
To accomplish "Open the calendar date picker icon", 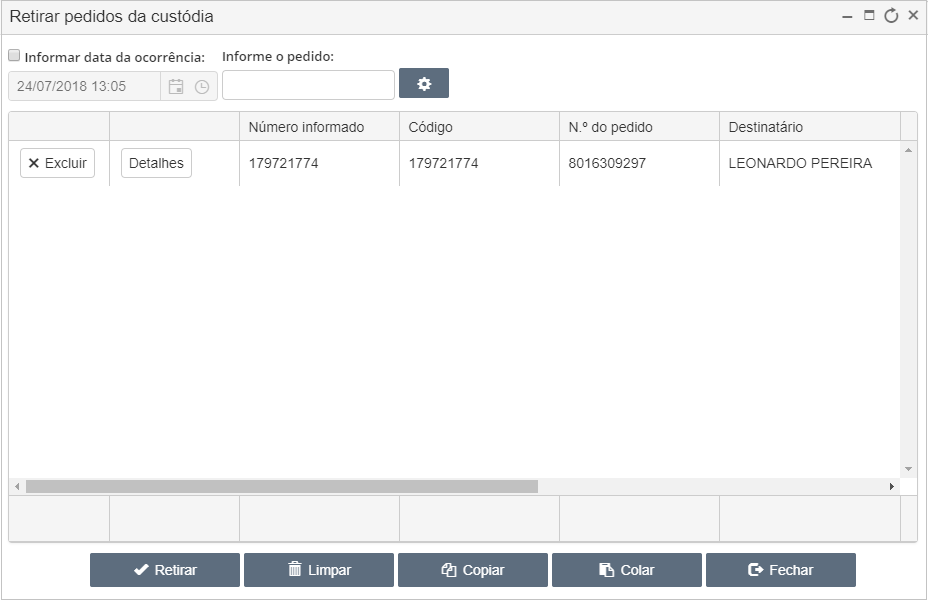I will 176,86.
